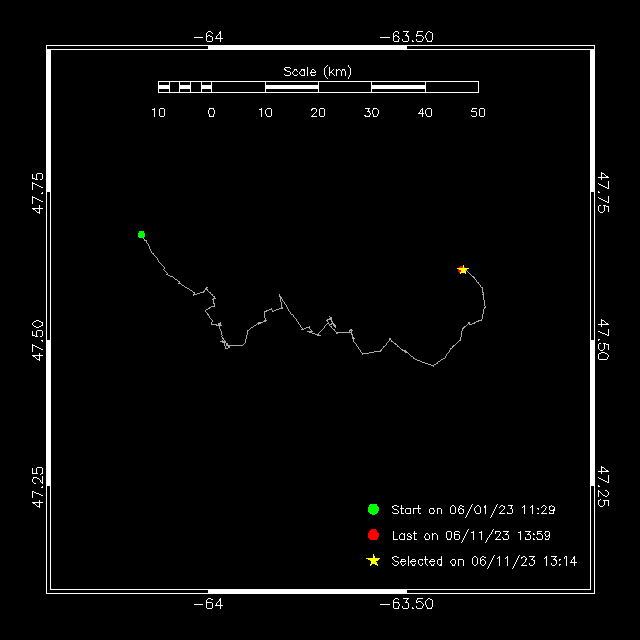Click the '50' scale bar label
This screenshot has width=640, height=640.
point(478,113)
